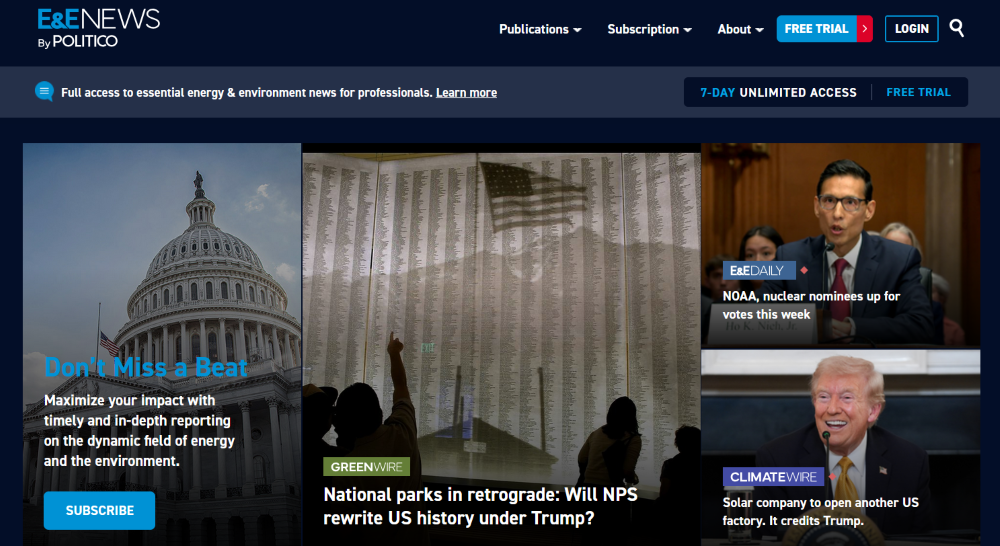Expand the Publications dropdown menu
Screen dimensions: 1000x546
pyautogui.click(x=540, y=29)
